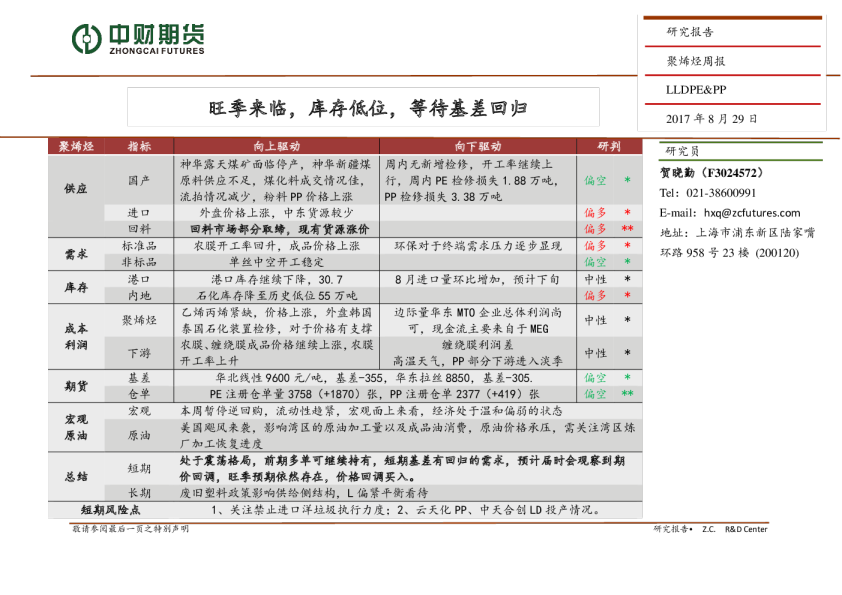The width and height of the screenshot is (842, 595).
Task: Click the 偏多 rating in the 标准品 row
Action: click(x=595, y=246)
